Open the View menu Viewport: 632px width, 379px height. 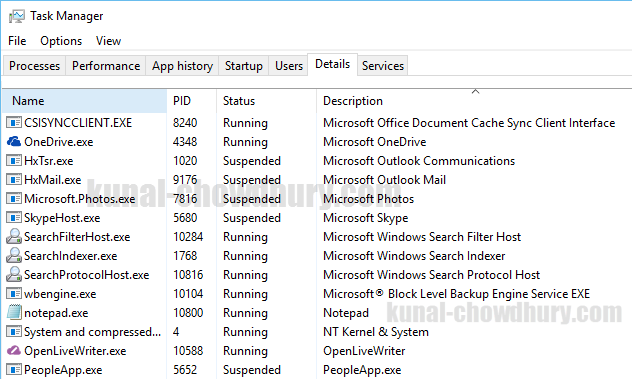pyautogui.click(x=108, y=41)
